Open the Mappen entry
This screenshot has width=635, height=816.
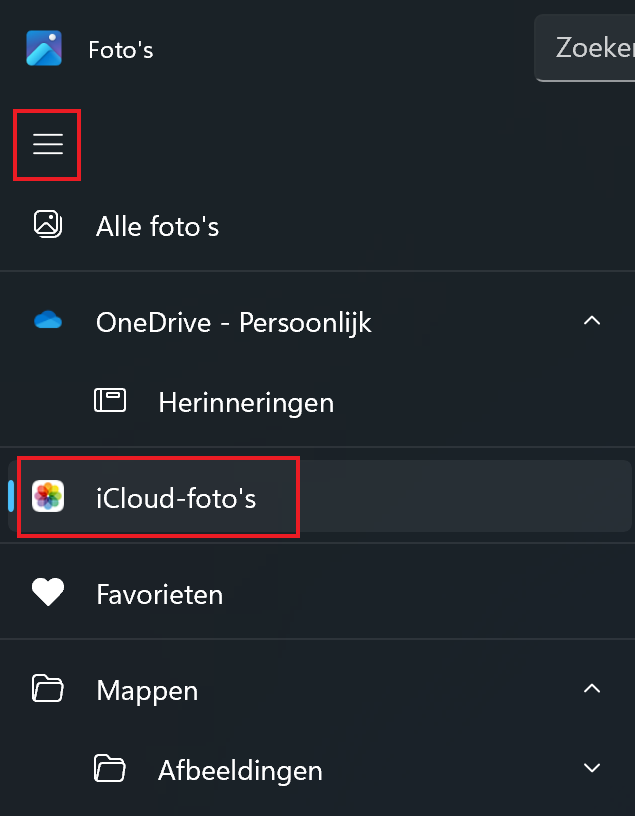pos(146,689)
